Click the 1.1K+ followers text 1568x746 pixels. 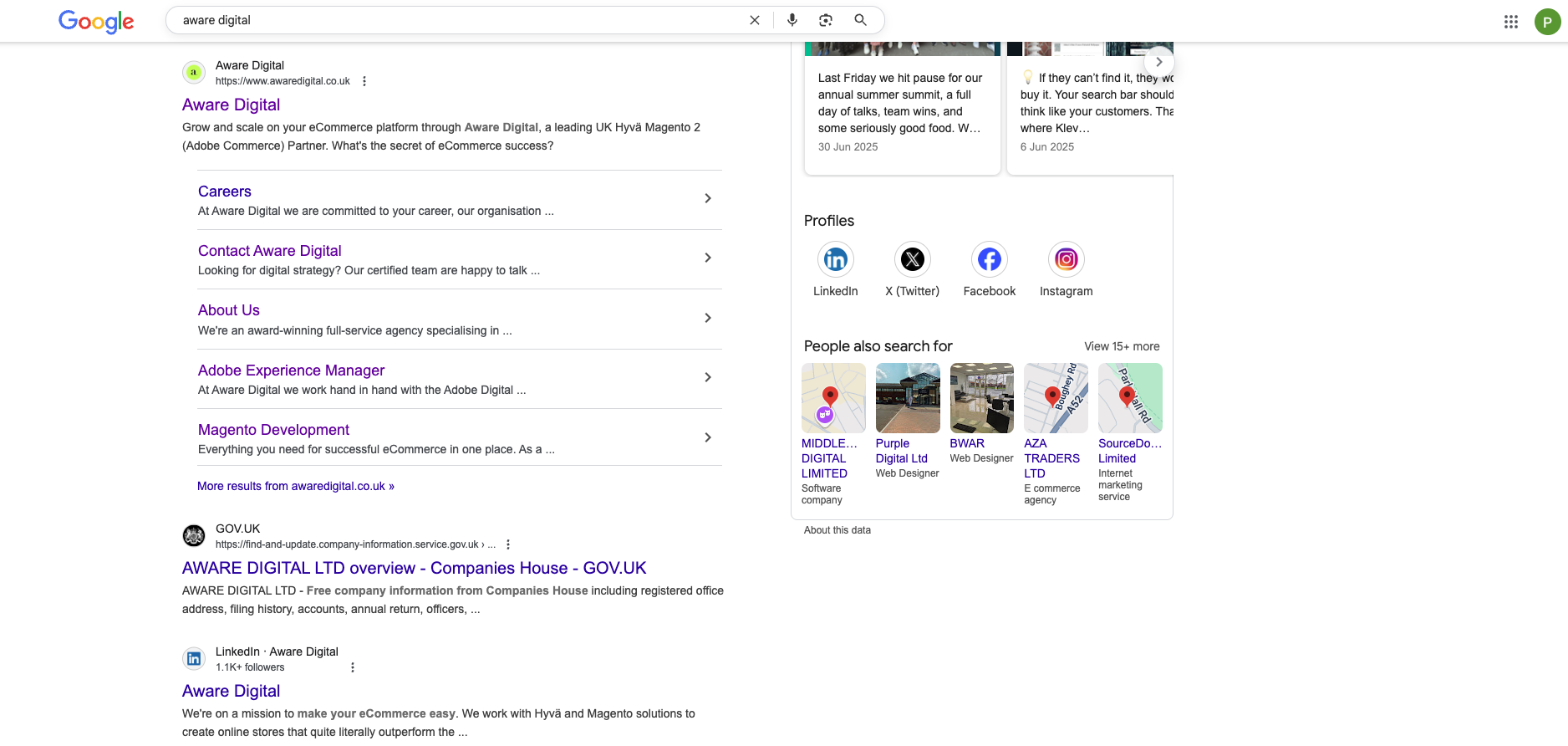(250, 667)
